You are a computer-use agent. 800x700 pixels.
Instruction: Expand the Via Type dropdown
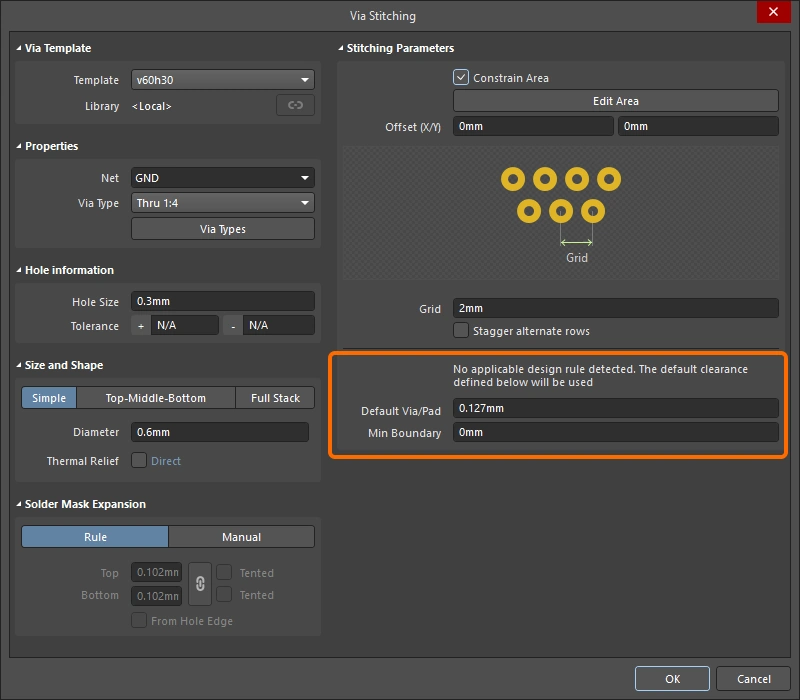click(x=222, y=203)
